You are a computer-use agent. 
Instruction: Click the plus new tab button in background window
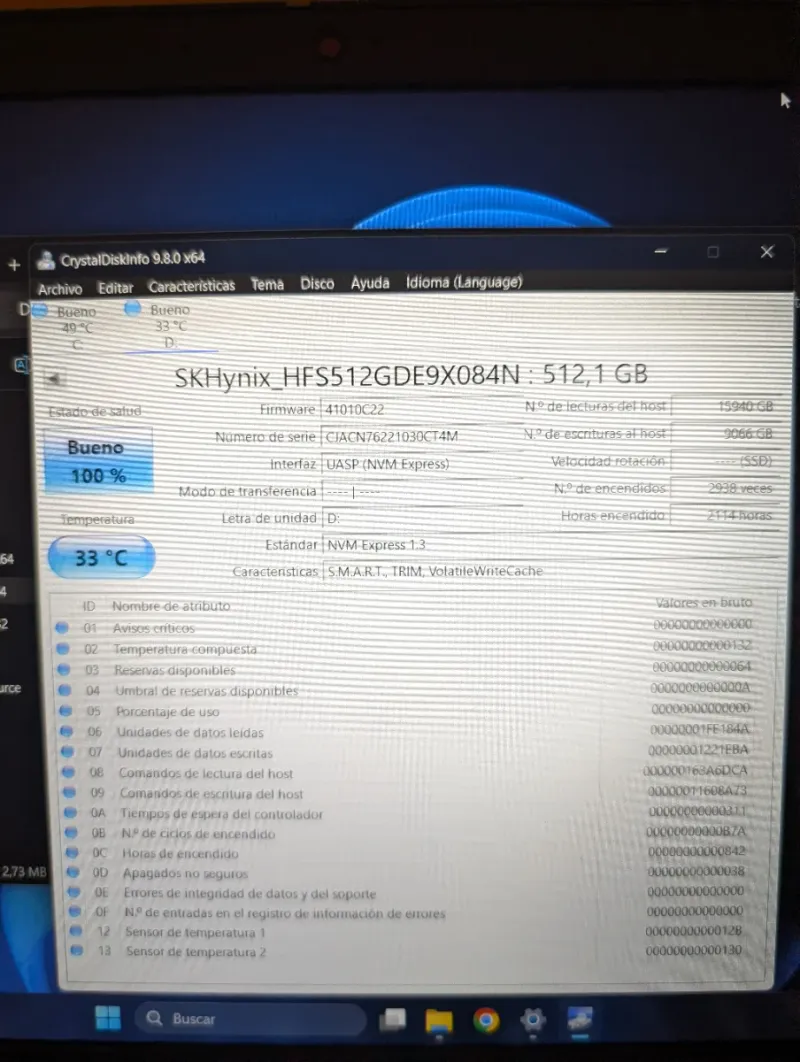pyautogui.click(x=14, y=265)
